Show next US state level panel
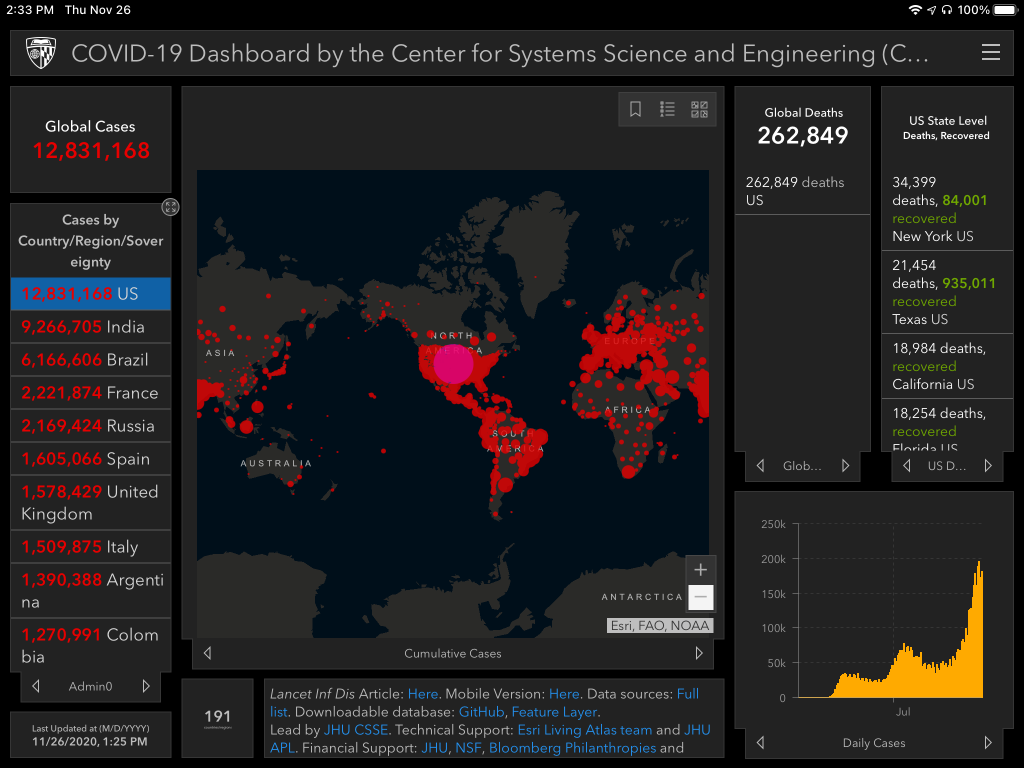The height and width of the screenshot is (768, 1024). click(x=988, y=466)
